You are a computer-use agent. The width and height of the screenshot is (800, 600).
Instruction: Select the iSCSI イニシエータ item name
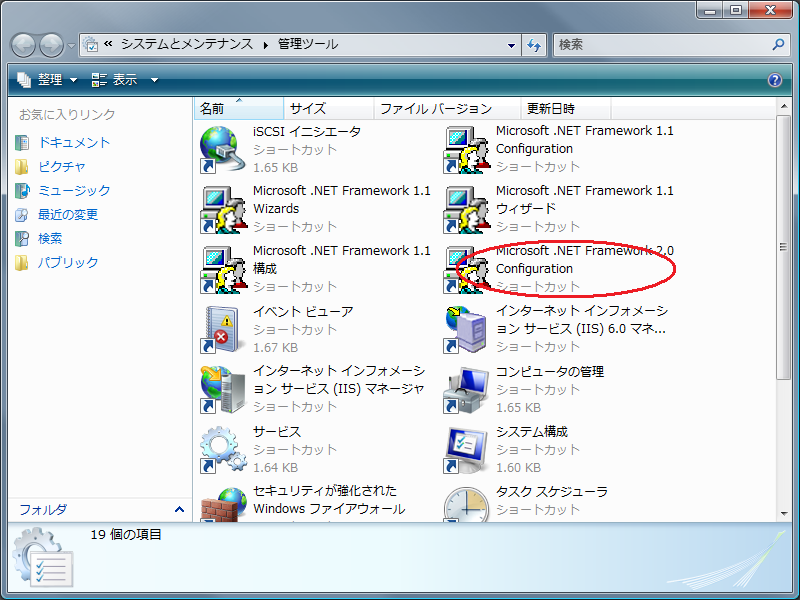307,132
